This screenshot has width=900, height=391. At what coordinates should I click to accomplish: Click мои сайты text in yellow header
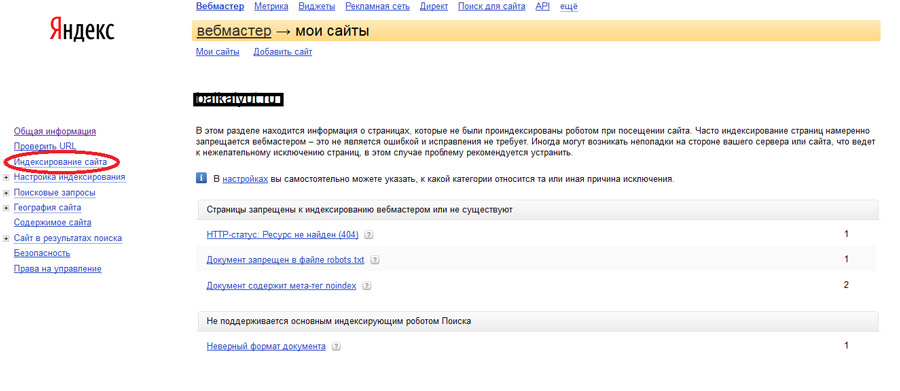click(332, 31)
